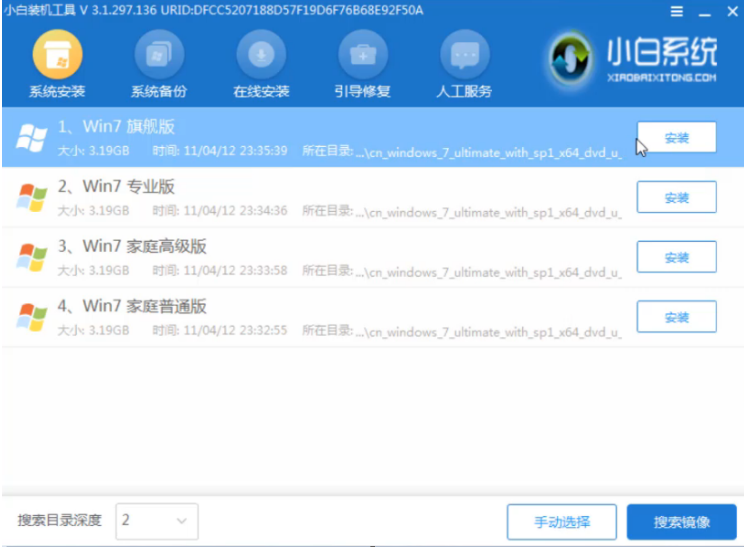Viewport: 744px width, 547px height.
Task: Click 大小 3.19GB of Win7 旗舰版
Action: click(93, 151)
